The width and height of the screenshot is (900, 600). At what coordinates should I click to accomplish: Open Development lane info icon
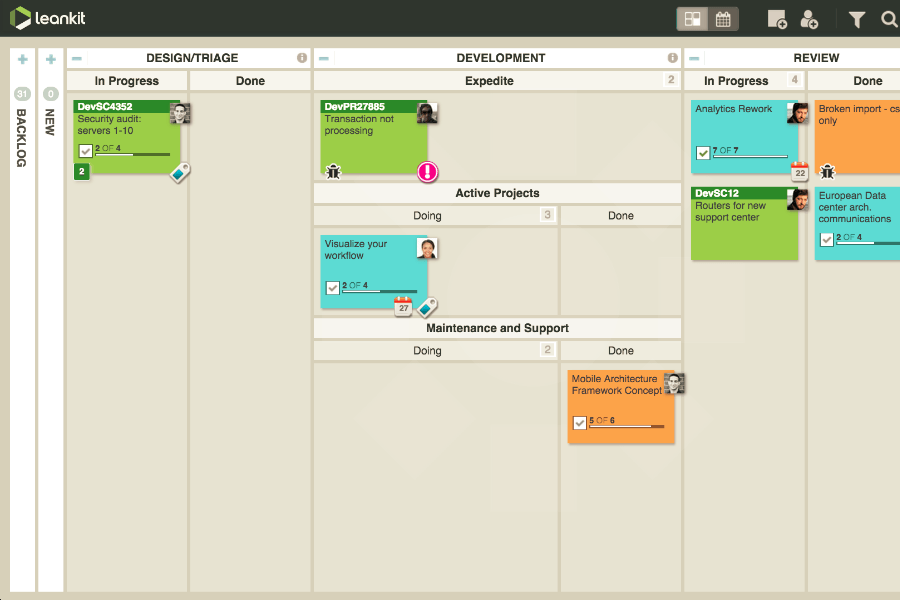pyautogui.click(x=672, y=57)
